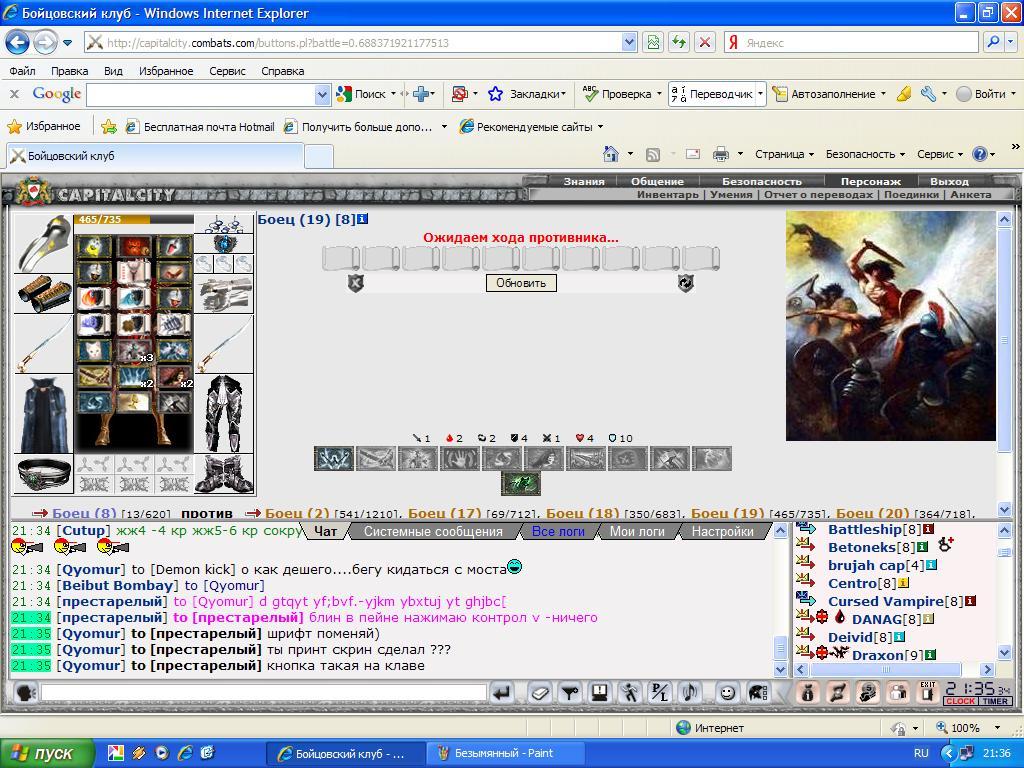Open the Справка menu
1024x768 pixels.
(x=283, y=71)
